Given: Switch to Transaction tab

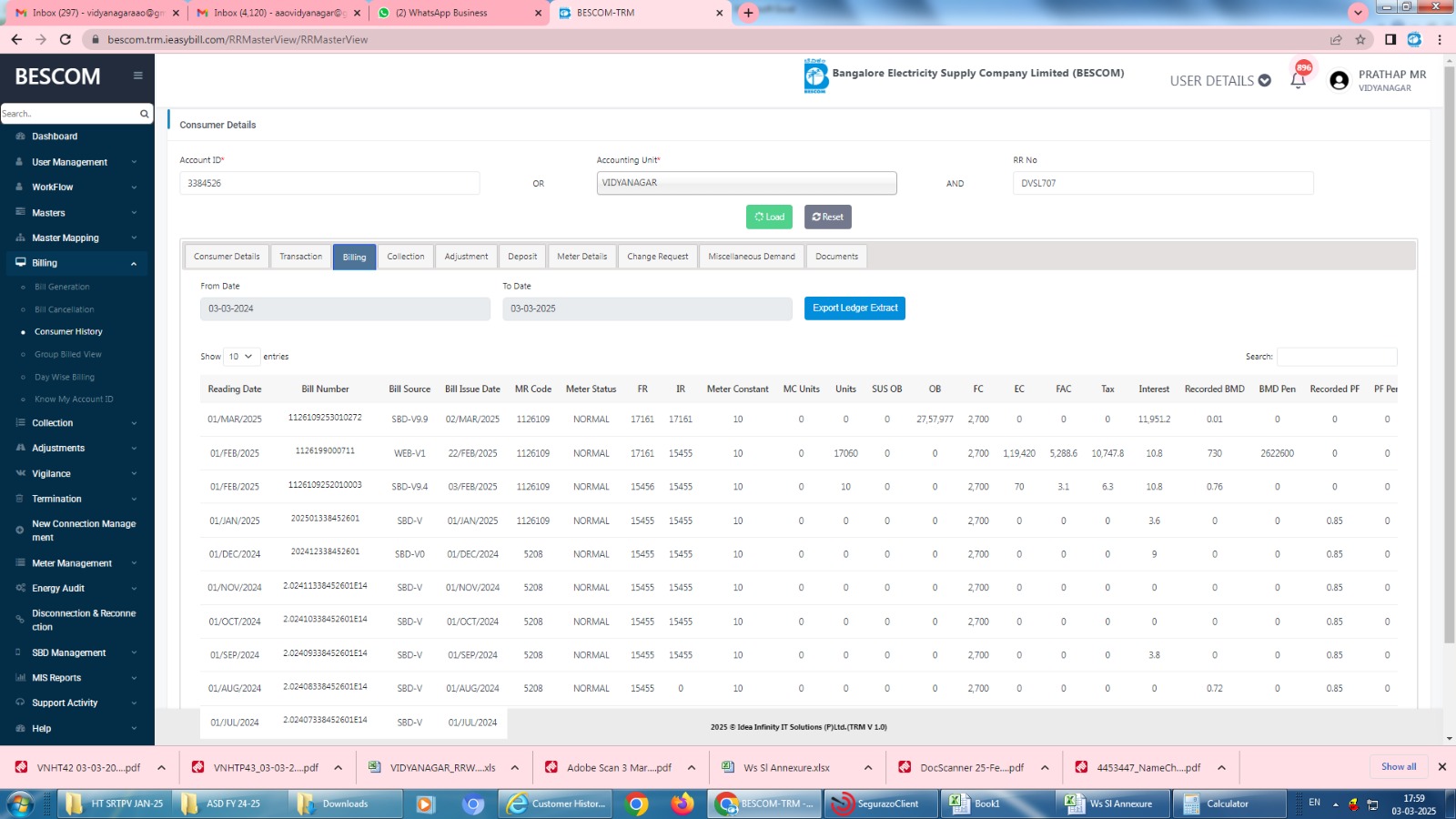Looking at the screenshot, I should pyautogui.click(x=301, y=257).
